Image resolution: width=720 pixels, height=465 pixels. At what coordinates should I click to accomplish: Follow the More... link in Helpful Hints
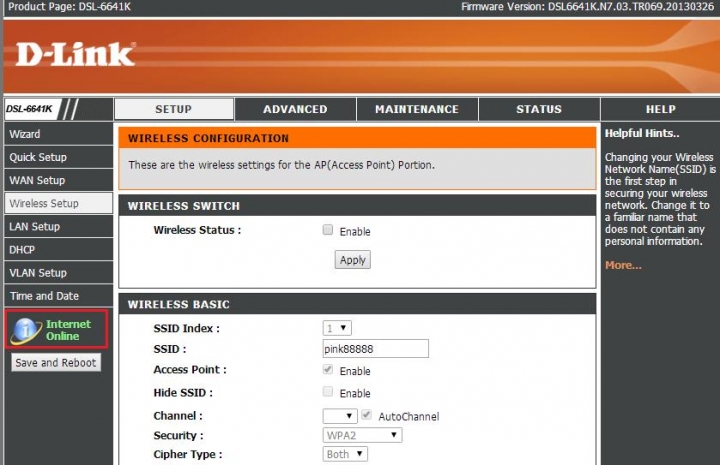623,265
